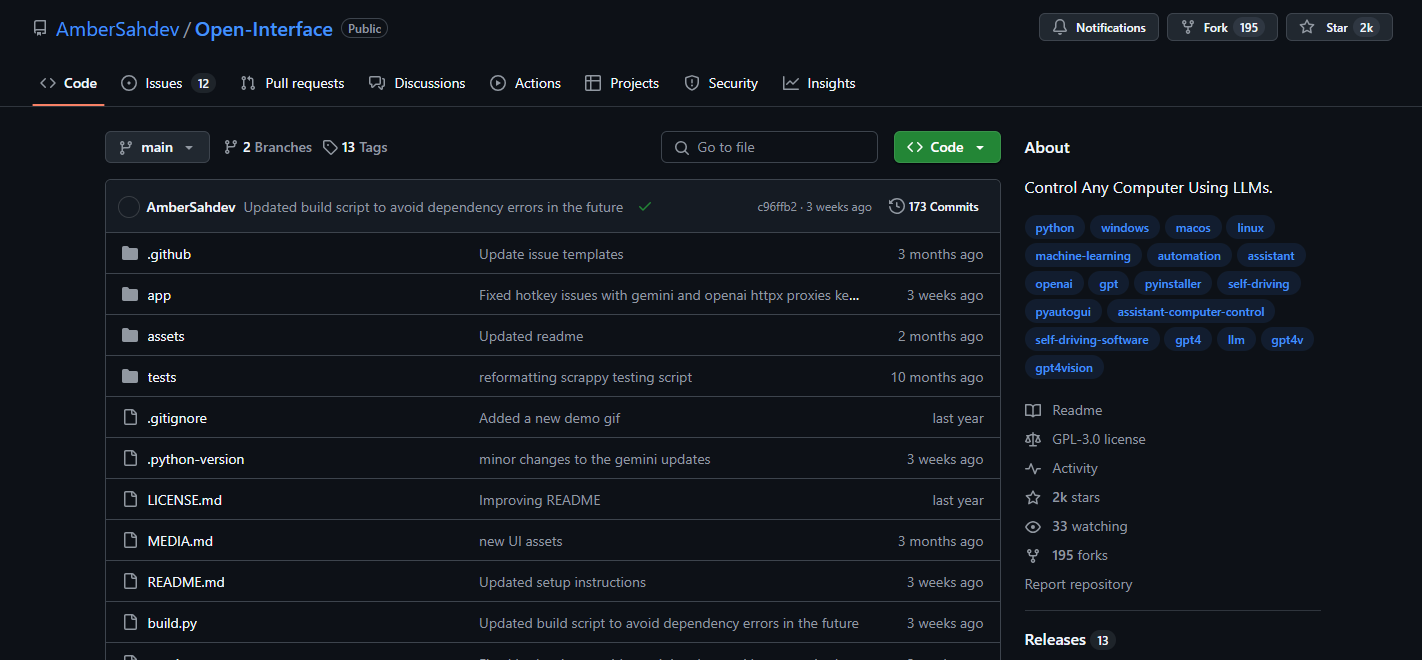The image size is (1422, 660).
Task: Click the avatar next to AmberSahdev commit
Action: 129,207
